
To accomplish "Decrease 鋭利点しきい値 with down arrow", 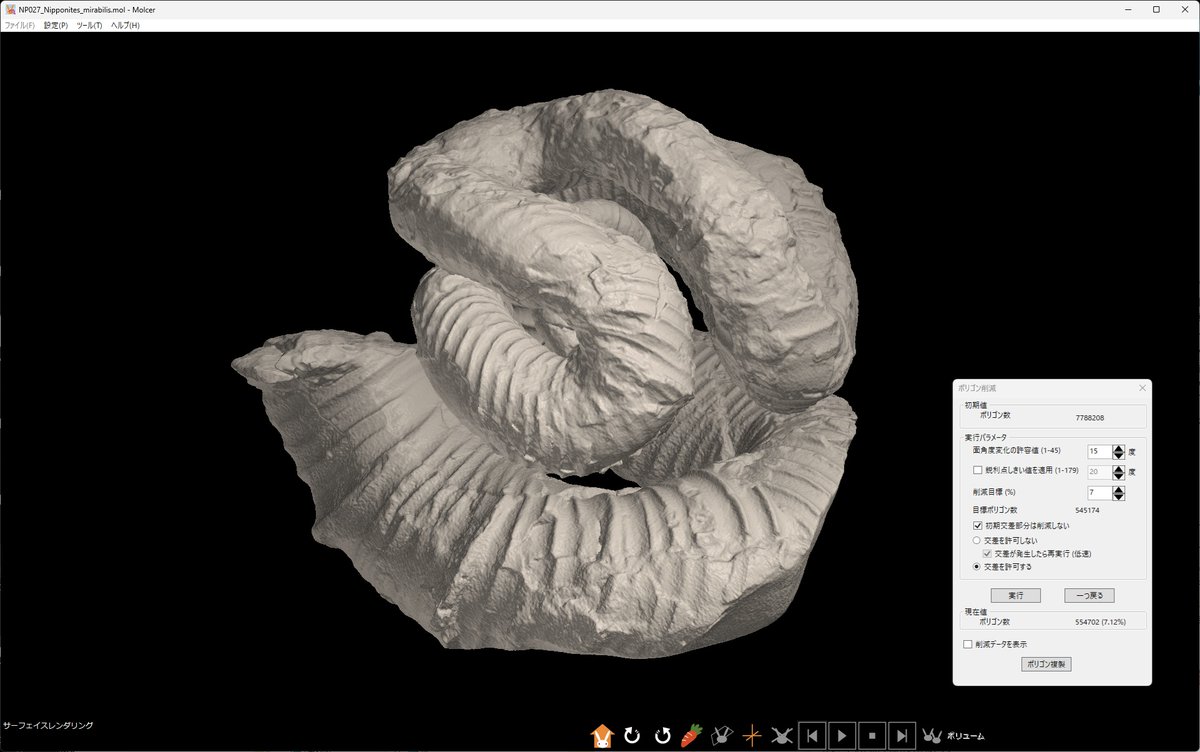I will tap(1119, 475).
